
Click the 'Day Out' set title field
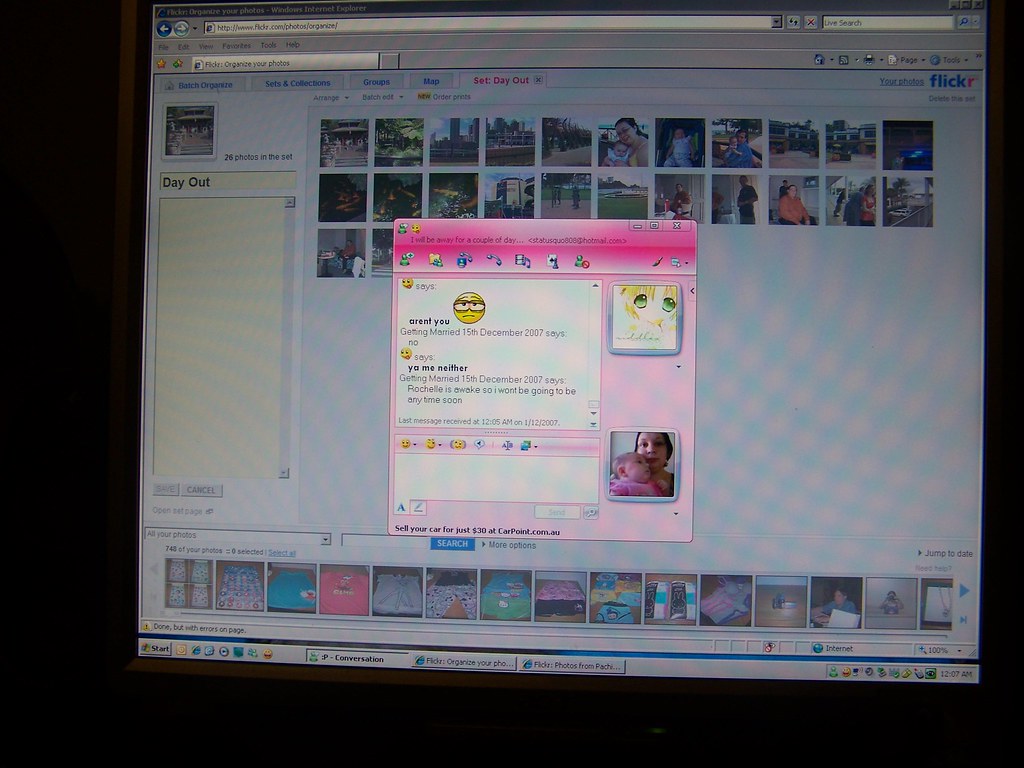[227, 182]
